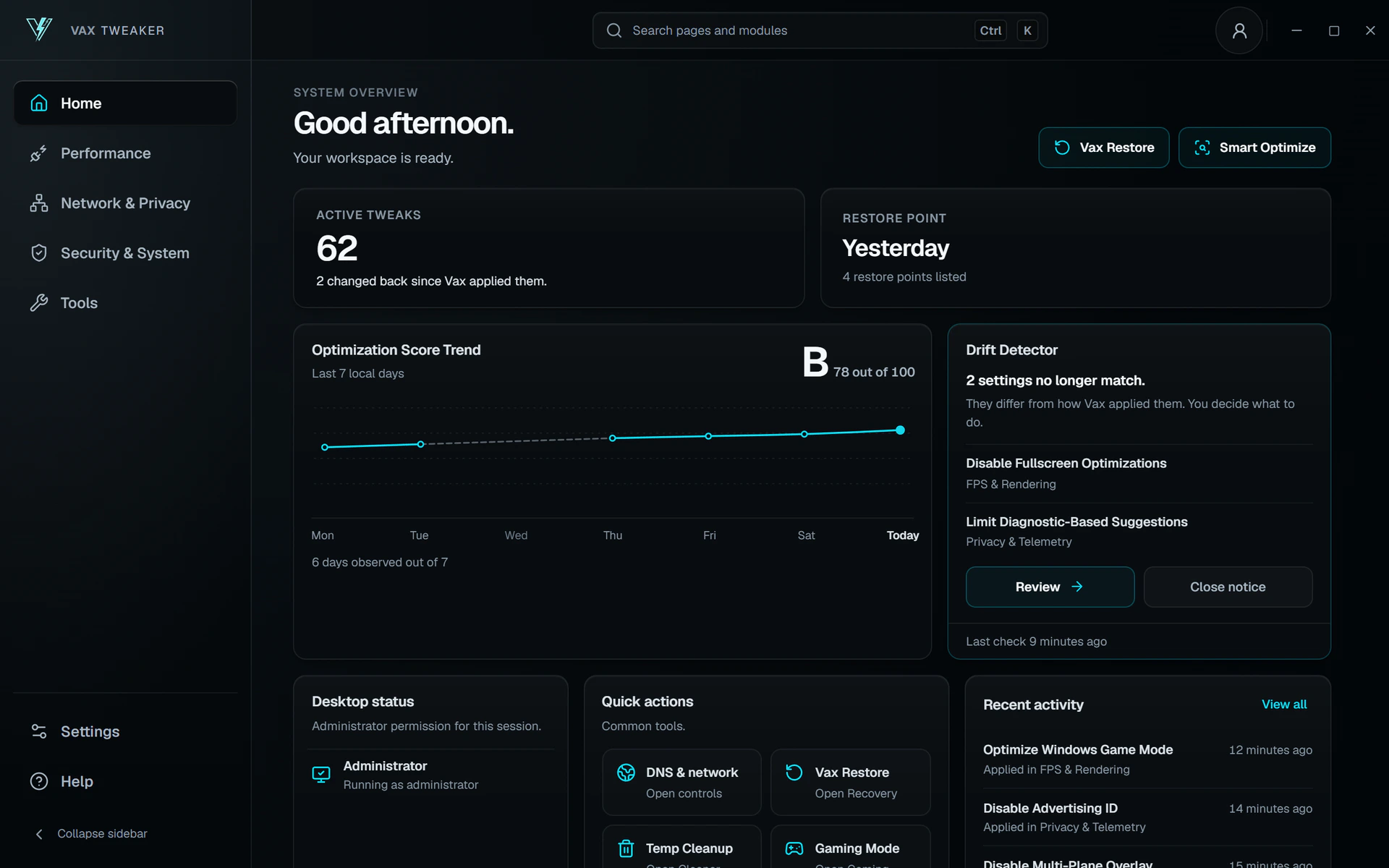The image size is (1389, 868).
Task: Click the Smart Optimize scan icon
Action: (x=1202, y=148)
